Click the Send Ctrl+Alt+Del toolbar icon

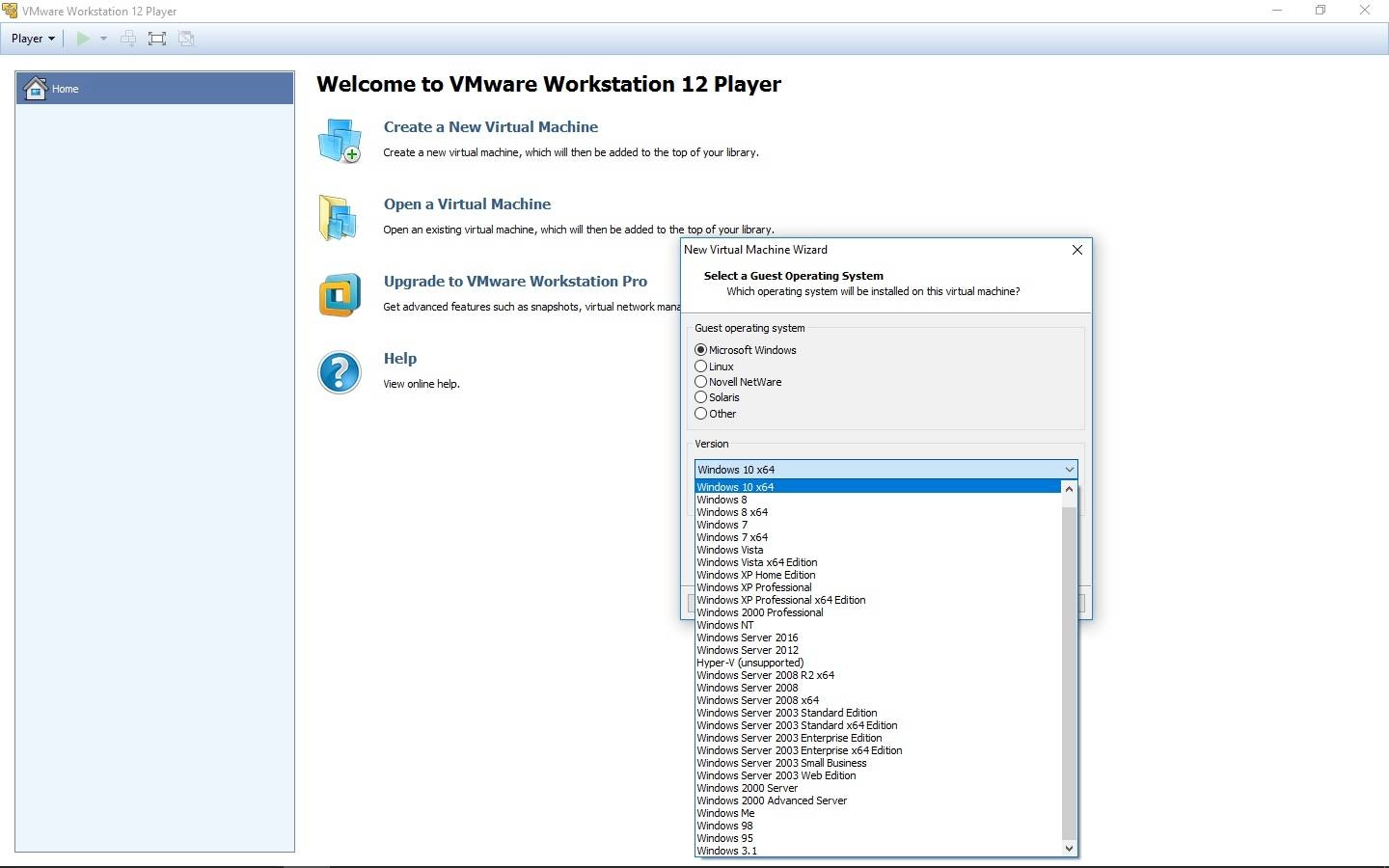128,39
